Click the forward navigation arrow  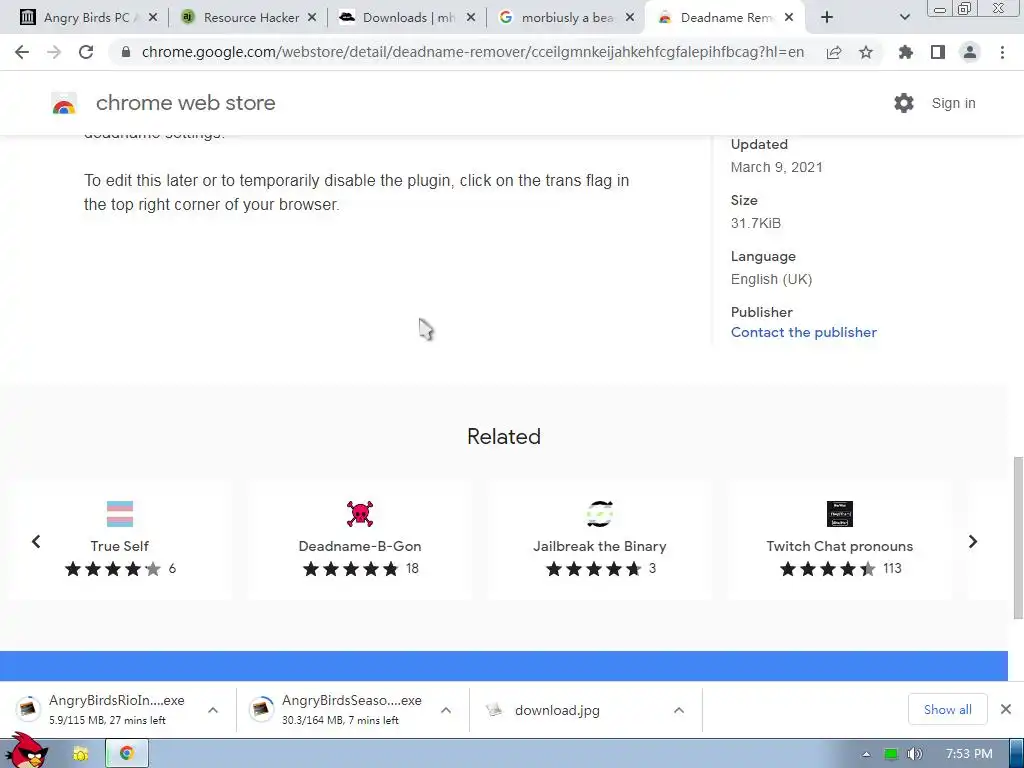(54, 52)
